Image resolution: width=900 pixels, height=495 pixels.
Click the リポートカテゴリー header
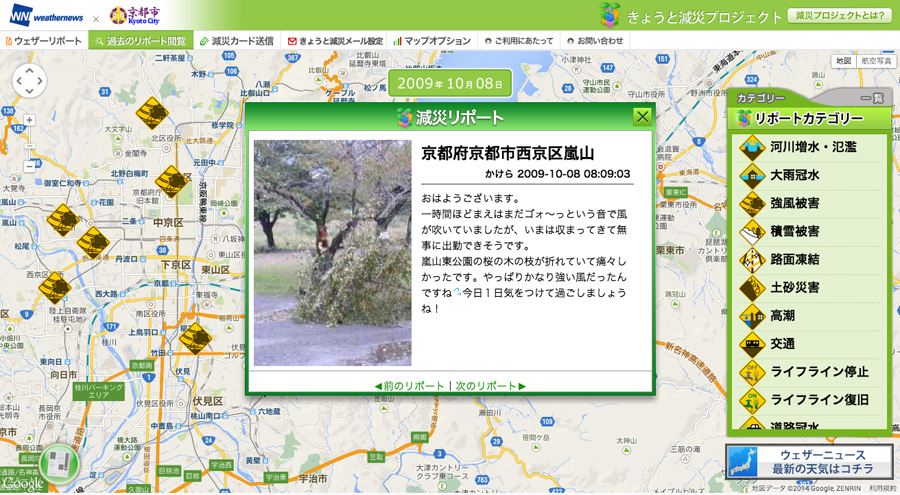(808, 119)
